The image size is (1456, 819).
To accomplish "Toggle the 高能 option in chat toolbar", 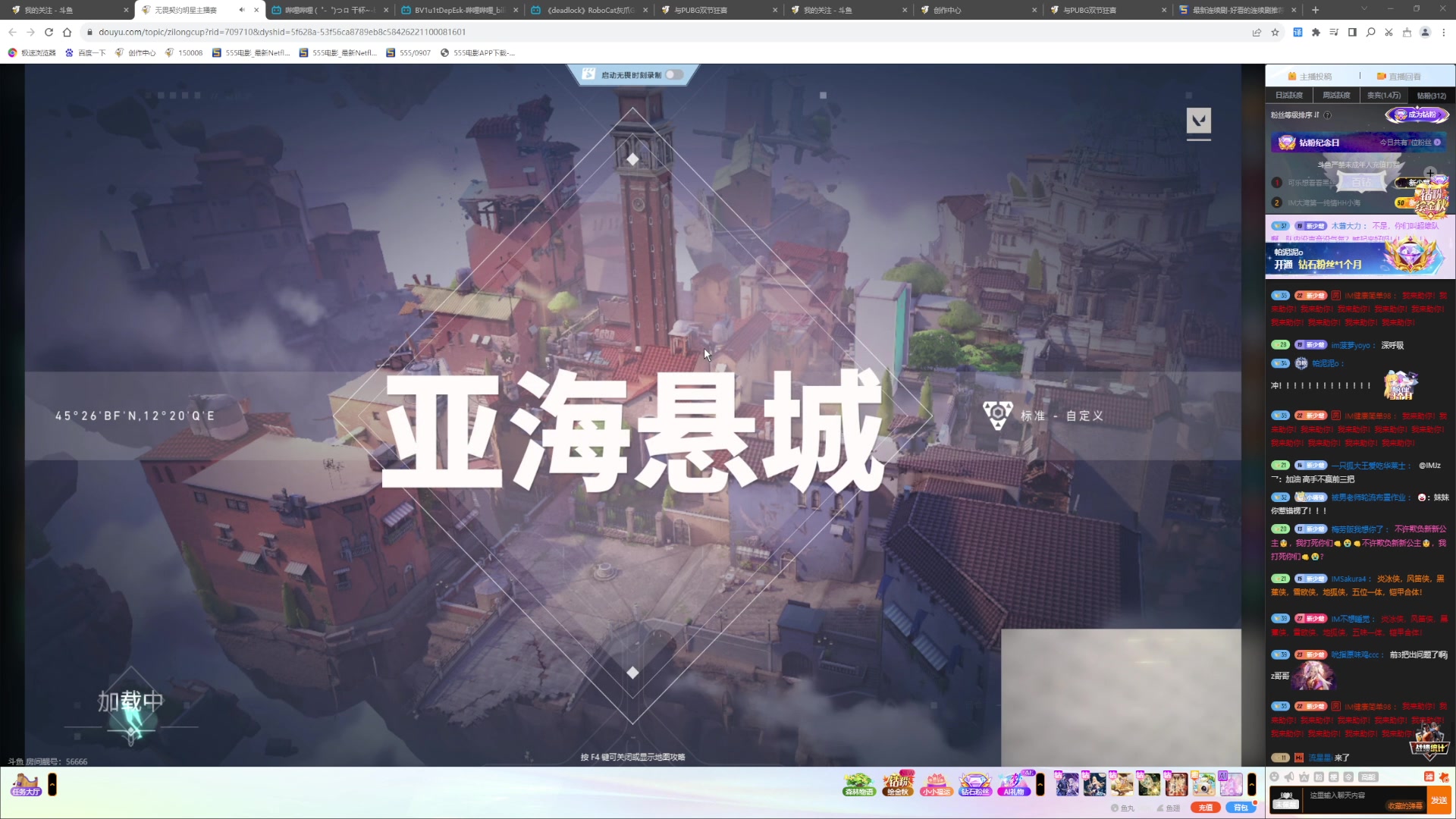I will (x=1368, y=777).
